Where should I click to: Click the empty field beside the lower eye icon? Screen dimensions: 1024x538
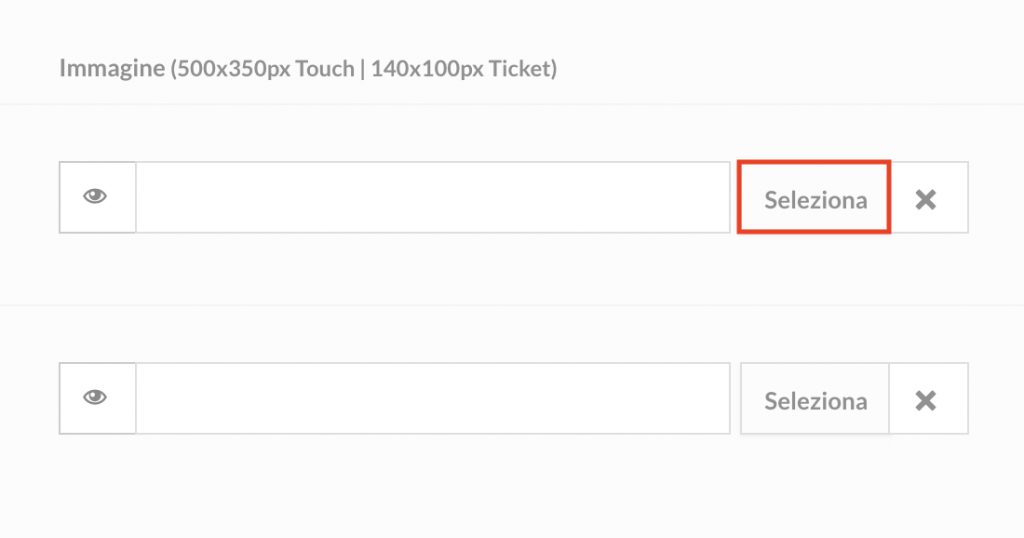coord(432,398)
